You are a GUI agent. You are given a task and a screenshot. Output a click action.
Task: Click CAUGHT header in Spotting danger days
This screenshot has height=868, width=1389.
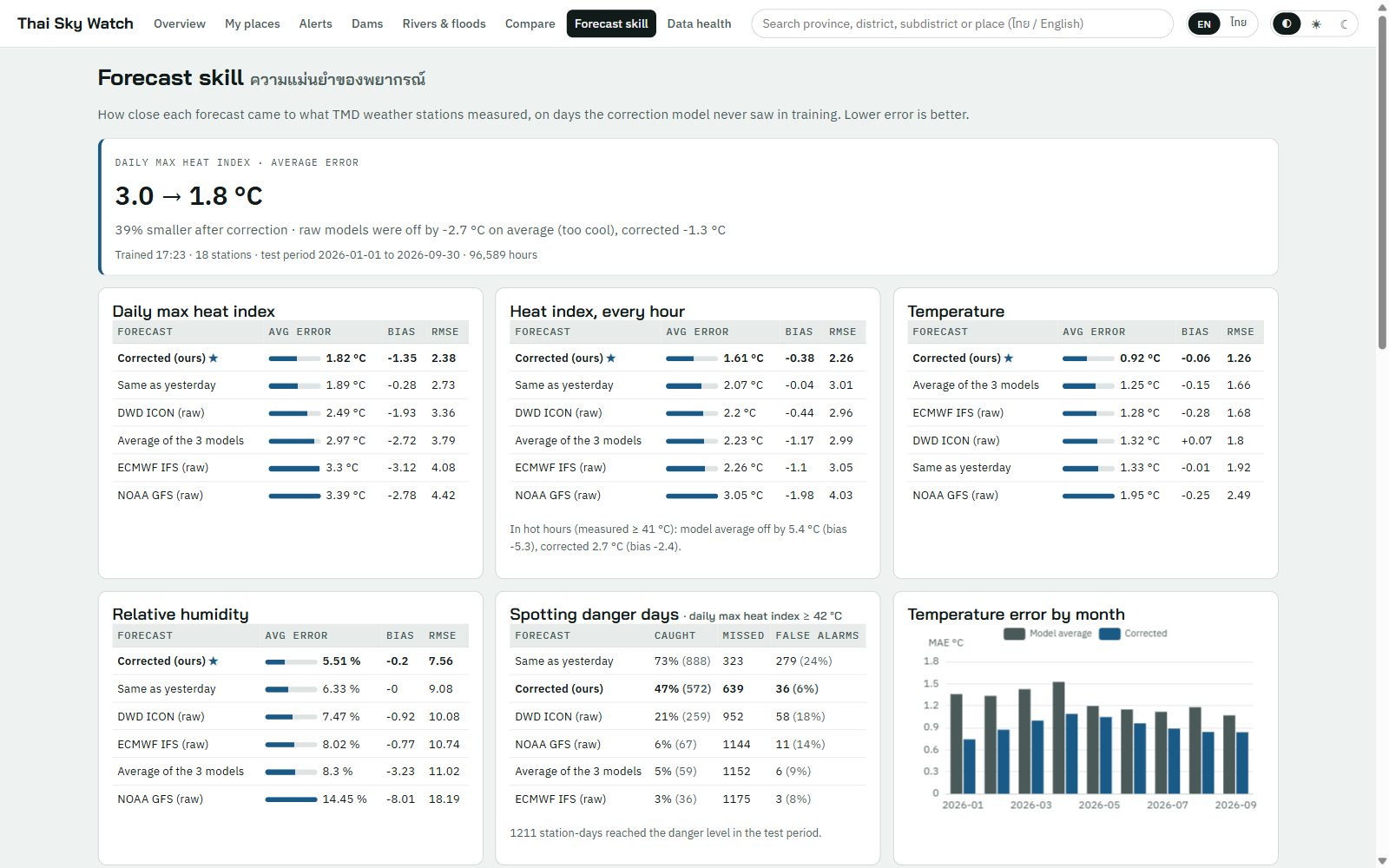pyautogui.click(x=675, y=635)
